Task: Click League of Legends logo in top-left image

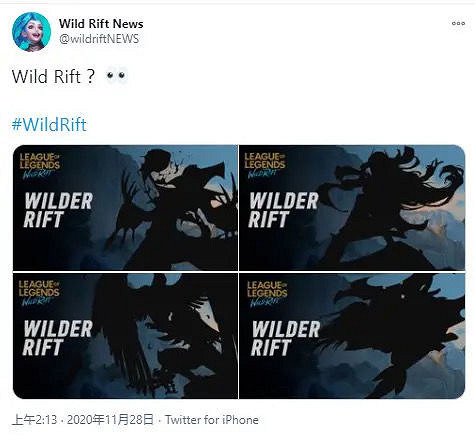Action: 40,166
